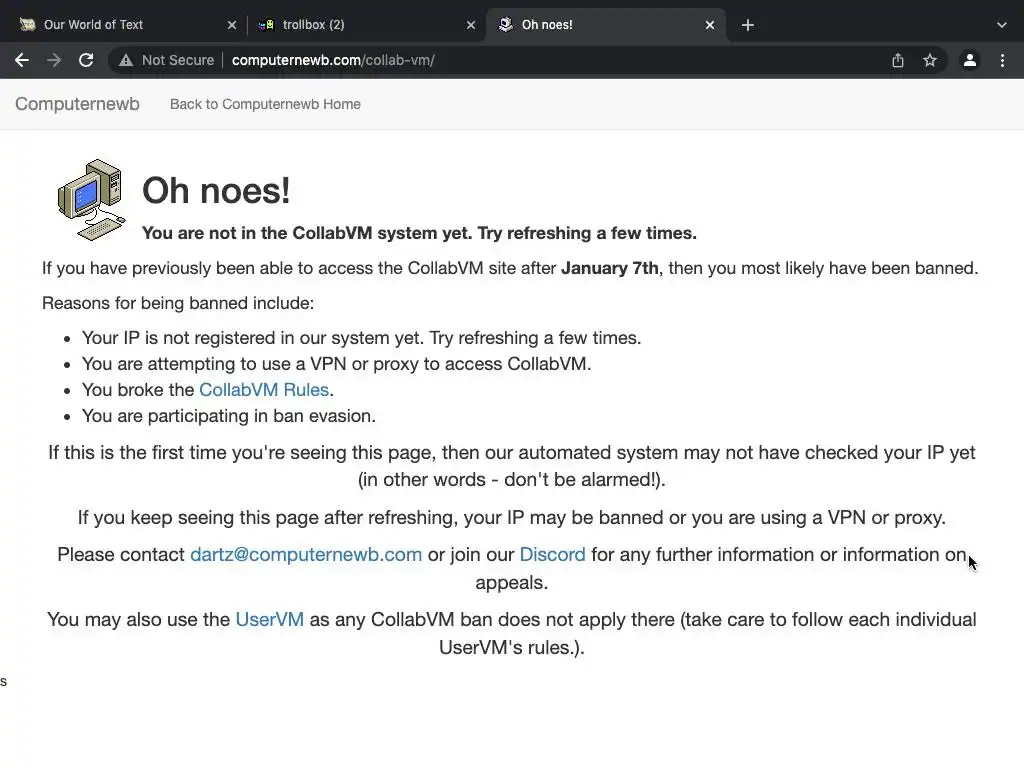The width and height of the screenshot is (1024, 768).
Task: Click 'Your IP is not registered' bullet
Action: pyautogui.click(x=361, y=338)
